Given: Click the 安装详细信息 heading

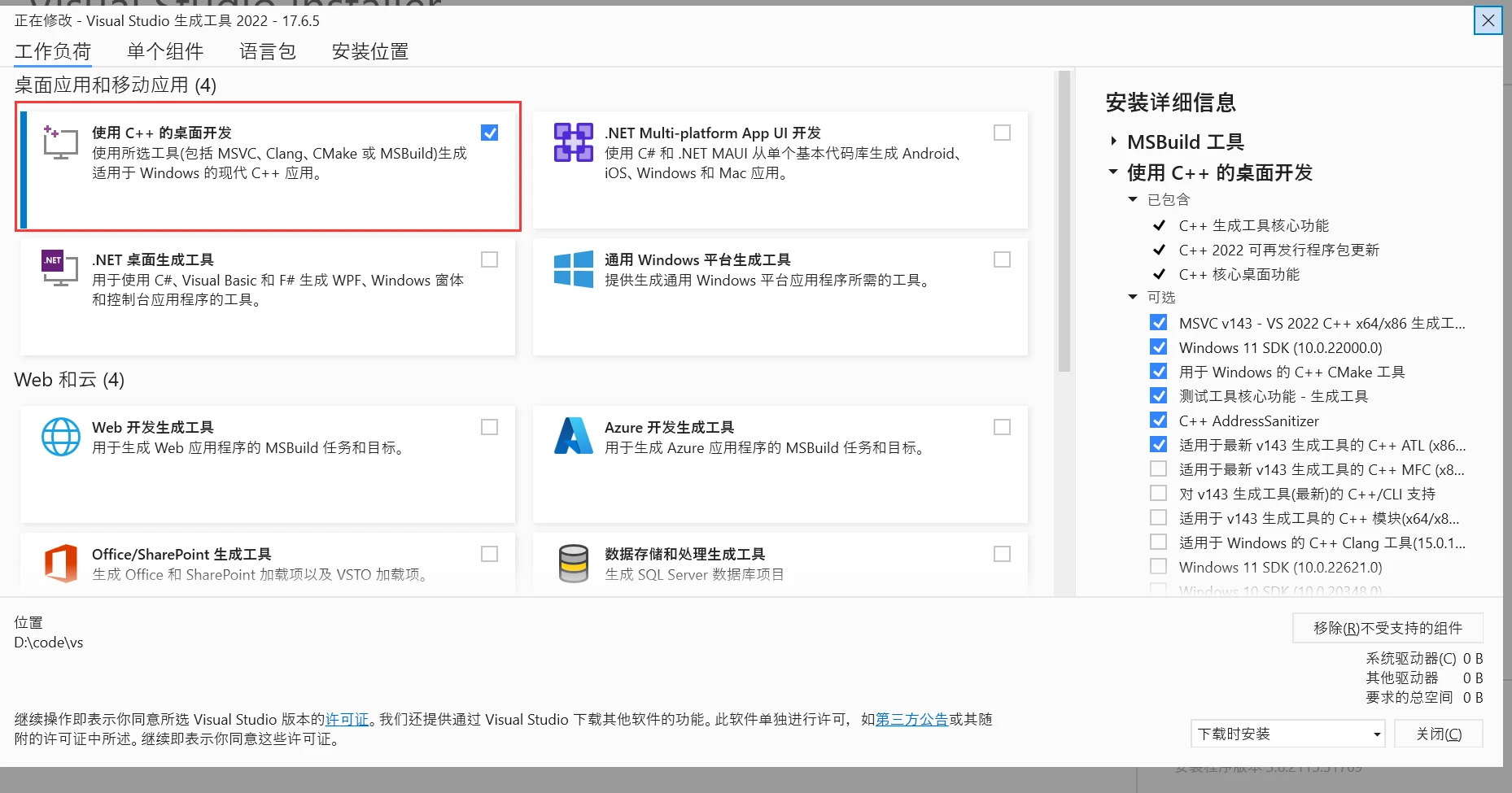Looking at the screenshot, I should (x=1171, y=102).
